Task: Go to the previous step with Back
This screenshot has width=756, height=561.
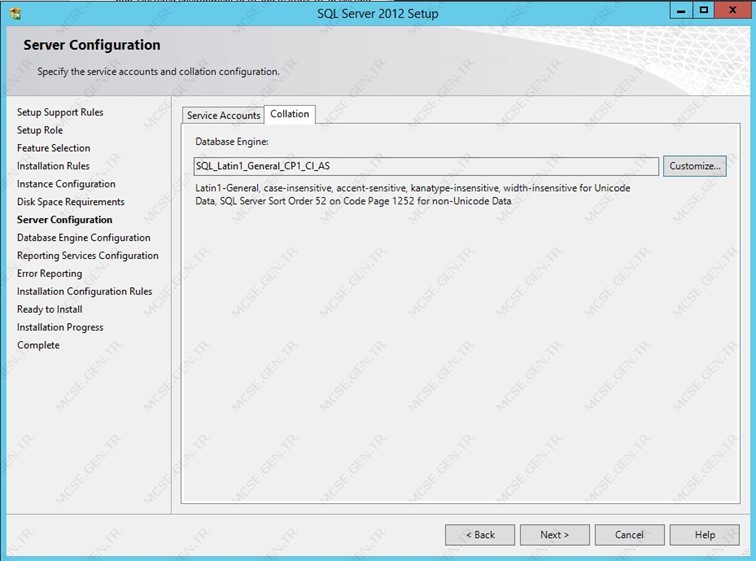Action: coord(480,535)
